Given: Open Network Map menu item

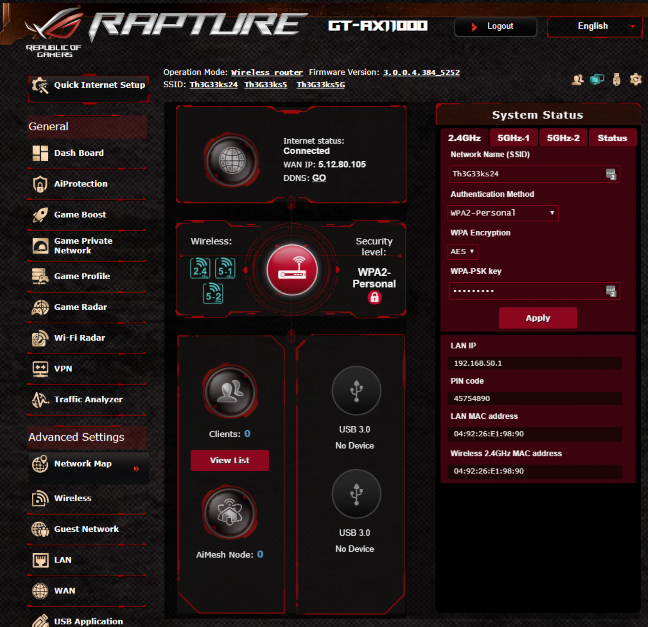Looking at the screenshot, I should tap(88, 466).
